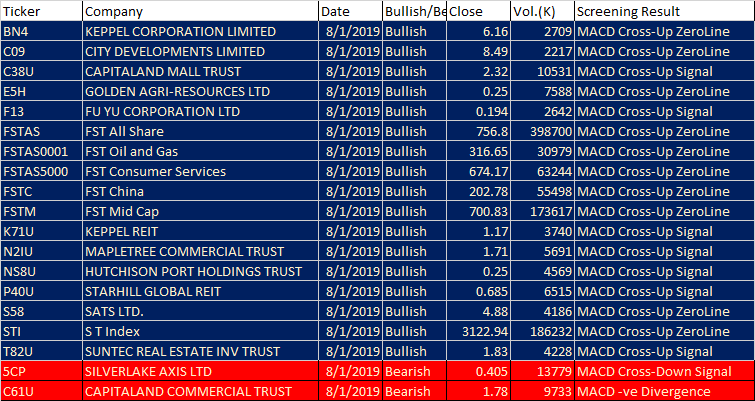Image resolution: width=755 pixels, height=401 pixels.
Task: Select GOLDEN AGRI-RESOURCES LTD cell
Action: tap(200, 91)
